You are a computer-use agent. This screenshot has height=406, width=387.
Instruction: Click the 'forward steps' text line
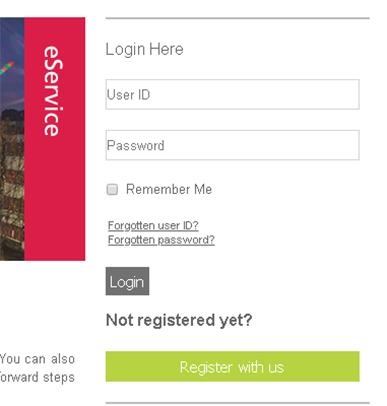[x=37, y=377]
